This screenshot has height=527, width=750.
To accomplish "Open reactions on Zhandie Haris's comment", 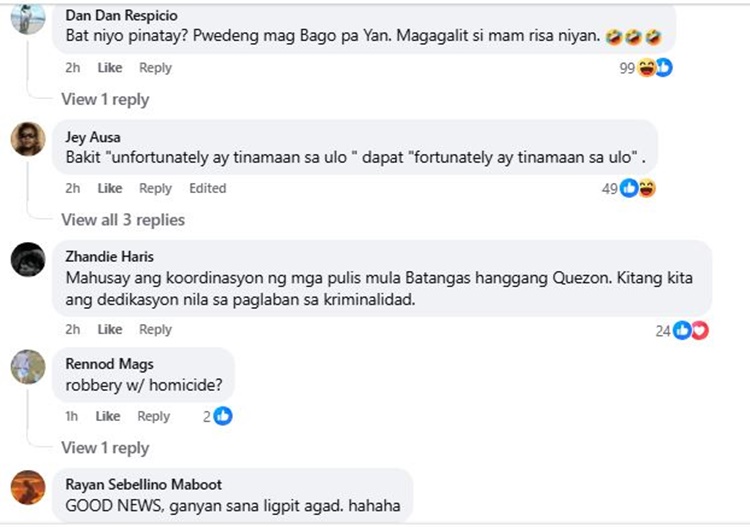I will pyautogui.click(x=690, y=330).
